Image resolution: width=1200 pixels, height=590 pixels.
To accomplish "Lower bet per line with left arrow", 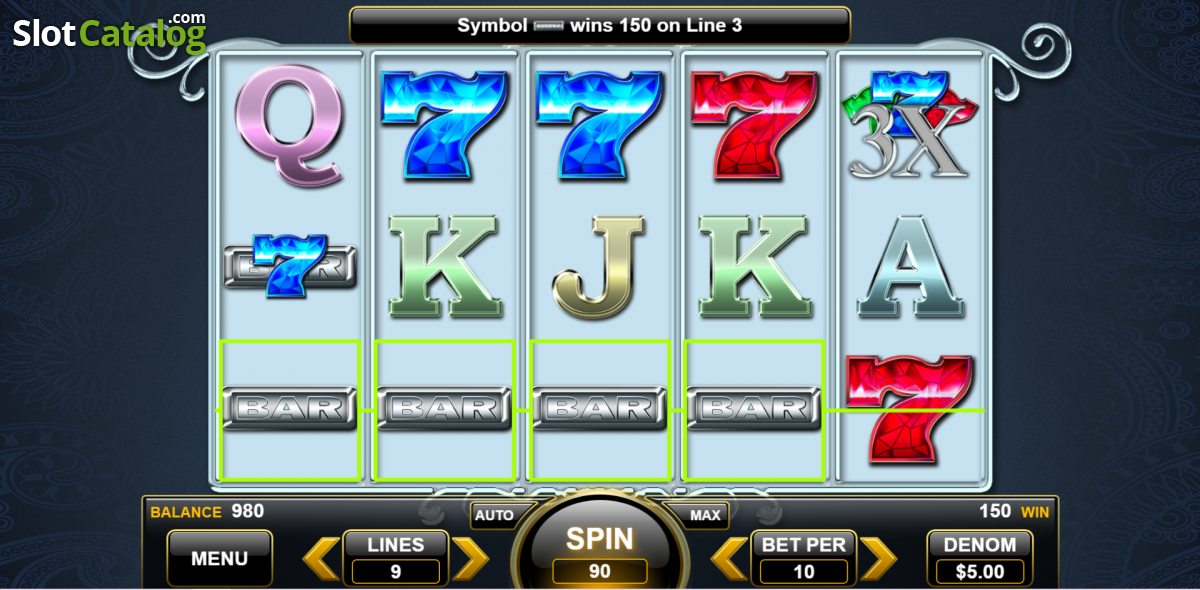I will point(730,559).
